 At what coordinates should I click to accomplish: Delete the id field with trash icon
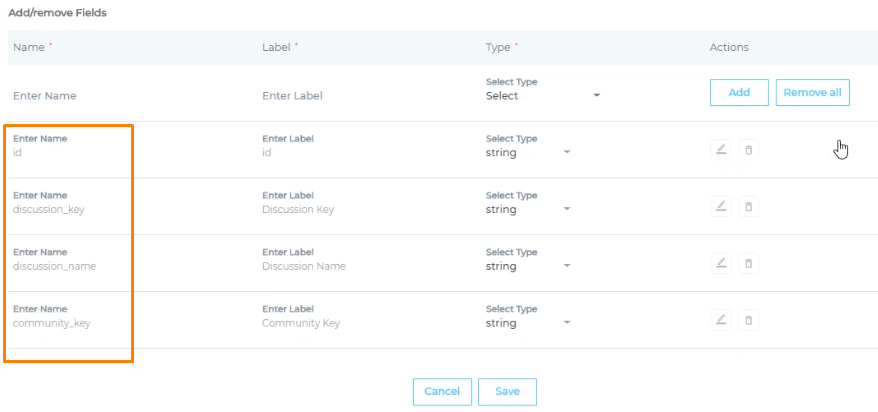tap(748, 149)
